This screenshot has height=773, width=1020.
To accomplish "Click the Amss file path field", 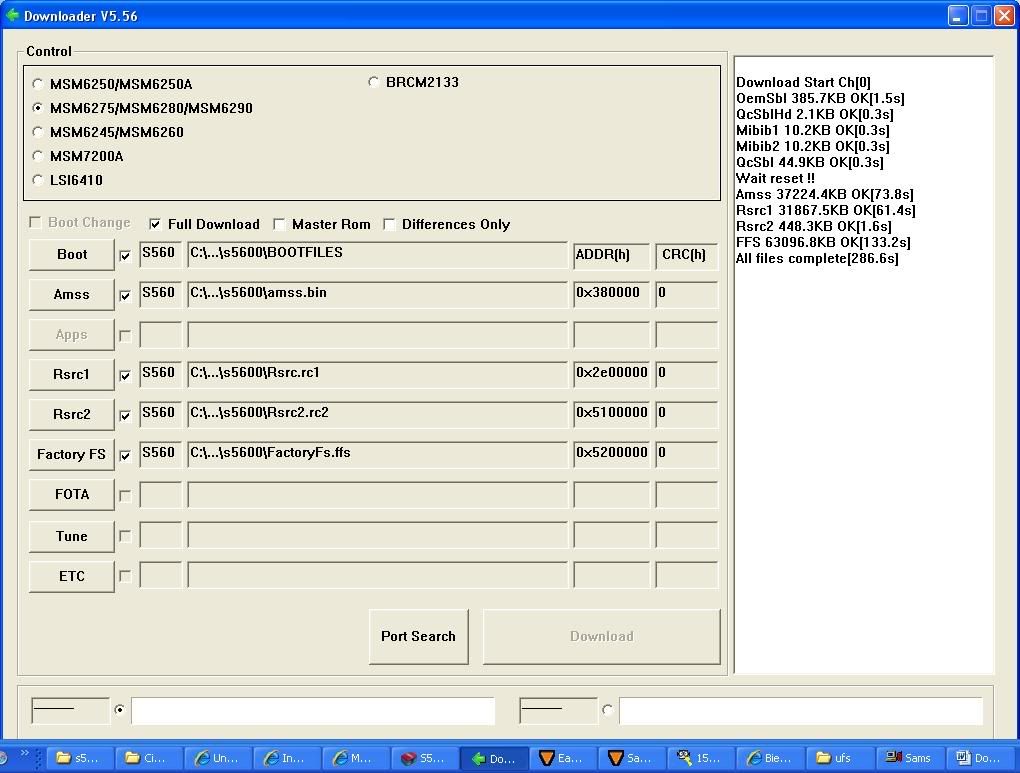I will (x=377, y=294).
